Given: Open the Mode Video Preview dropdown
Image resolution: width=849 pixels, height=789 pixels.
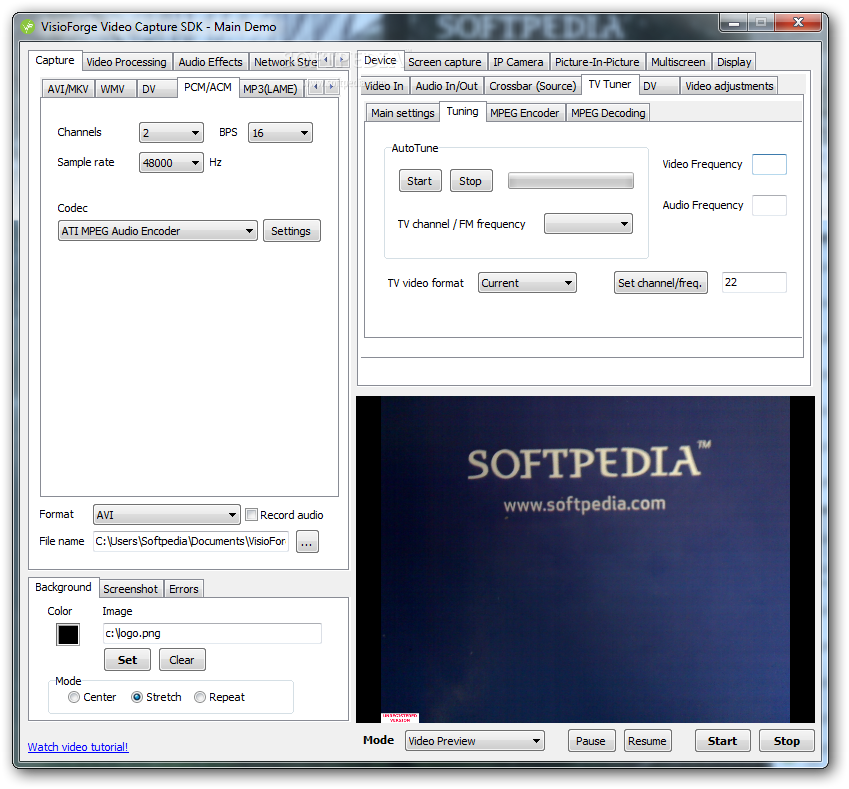Looking at the screenshot, I should 474,741.
